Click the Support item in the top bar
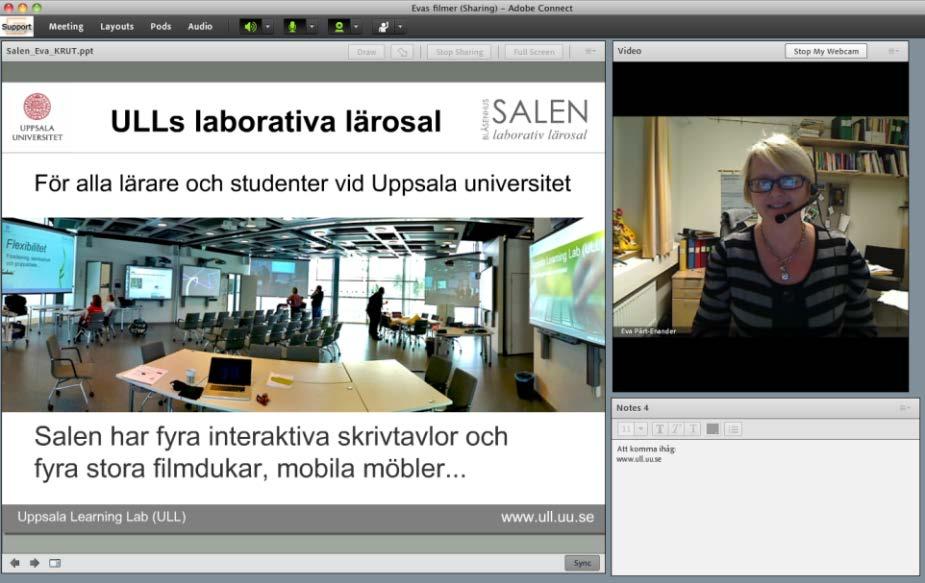 (x=17, y=27)
